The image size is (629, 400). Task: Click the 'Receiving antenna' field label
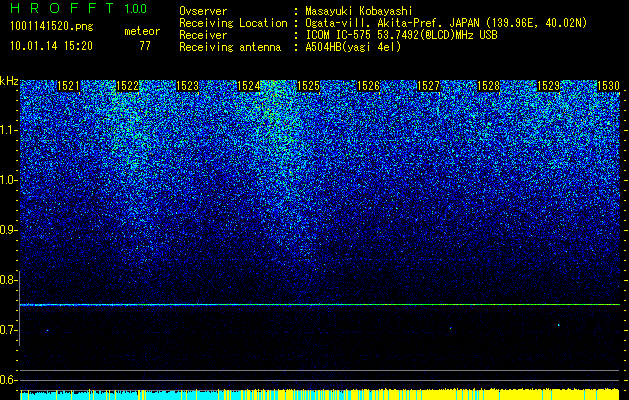230,47
